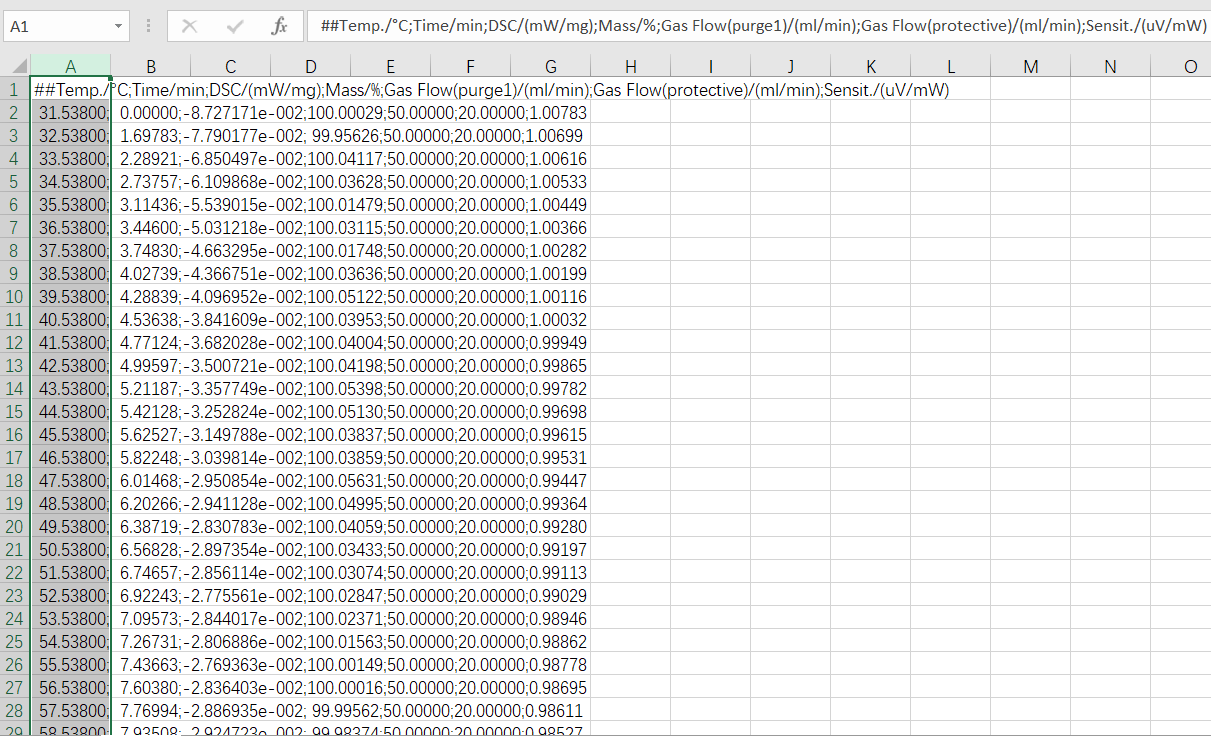1211x736 pixels.
Task: Select column D header
Action: (x=310, y=67)
